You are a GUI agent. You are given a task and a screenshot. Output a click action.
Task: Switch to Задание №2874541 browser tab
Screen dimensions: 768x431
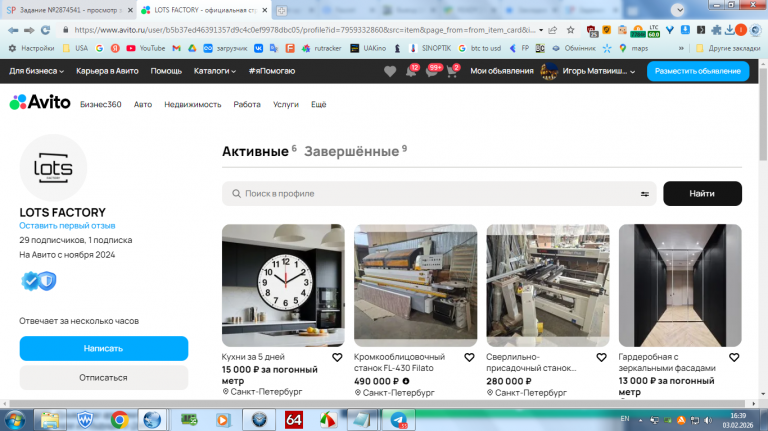tap(69, 10)
